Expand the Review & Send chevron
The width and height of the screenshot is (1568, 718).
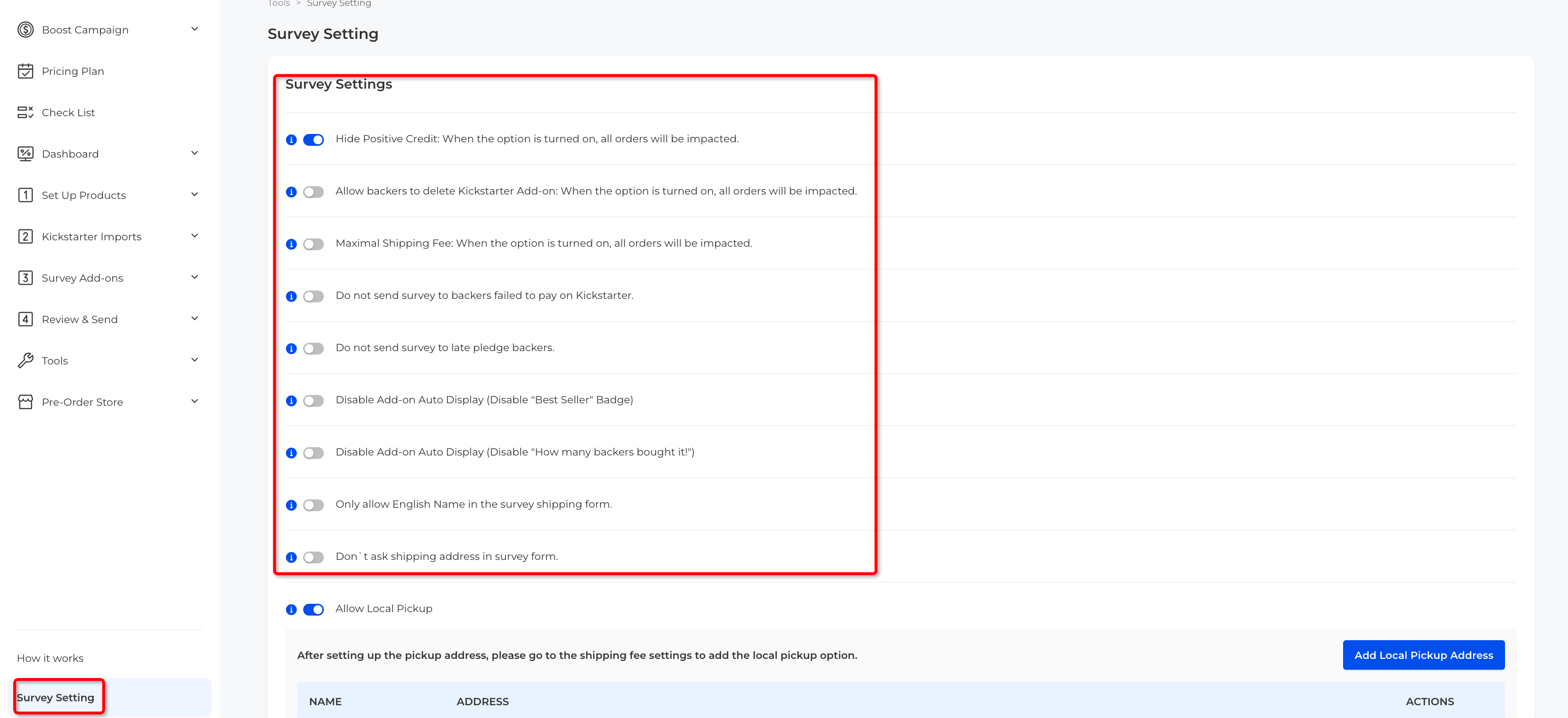195,319
